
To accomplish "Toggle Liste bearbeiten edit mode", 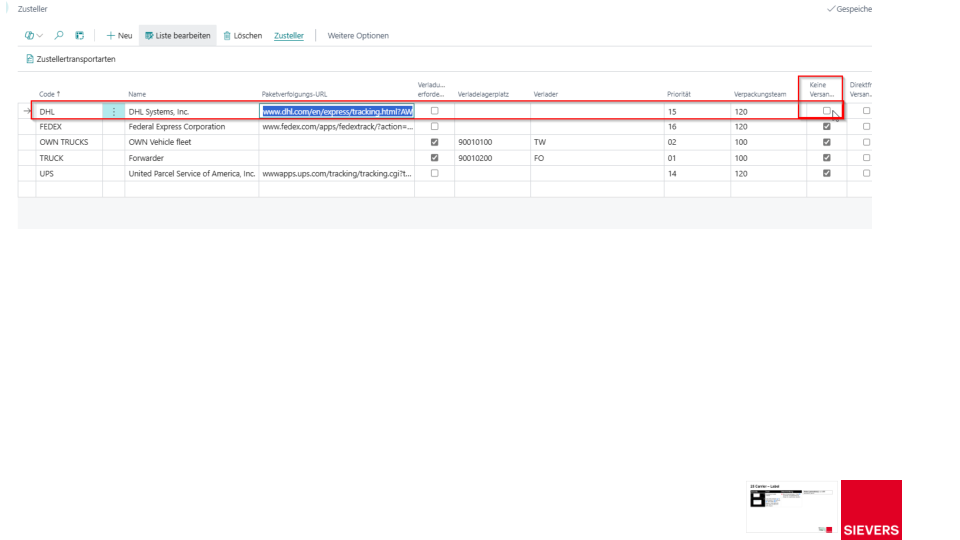I will pos(178,36).
